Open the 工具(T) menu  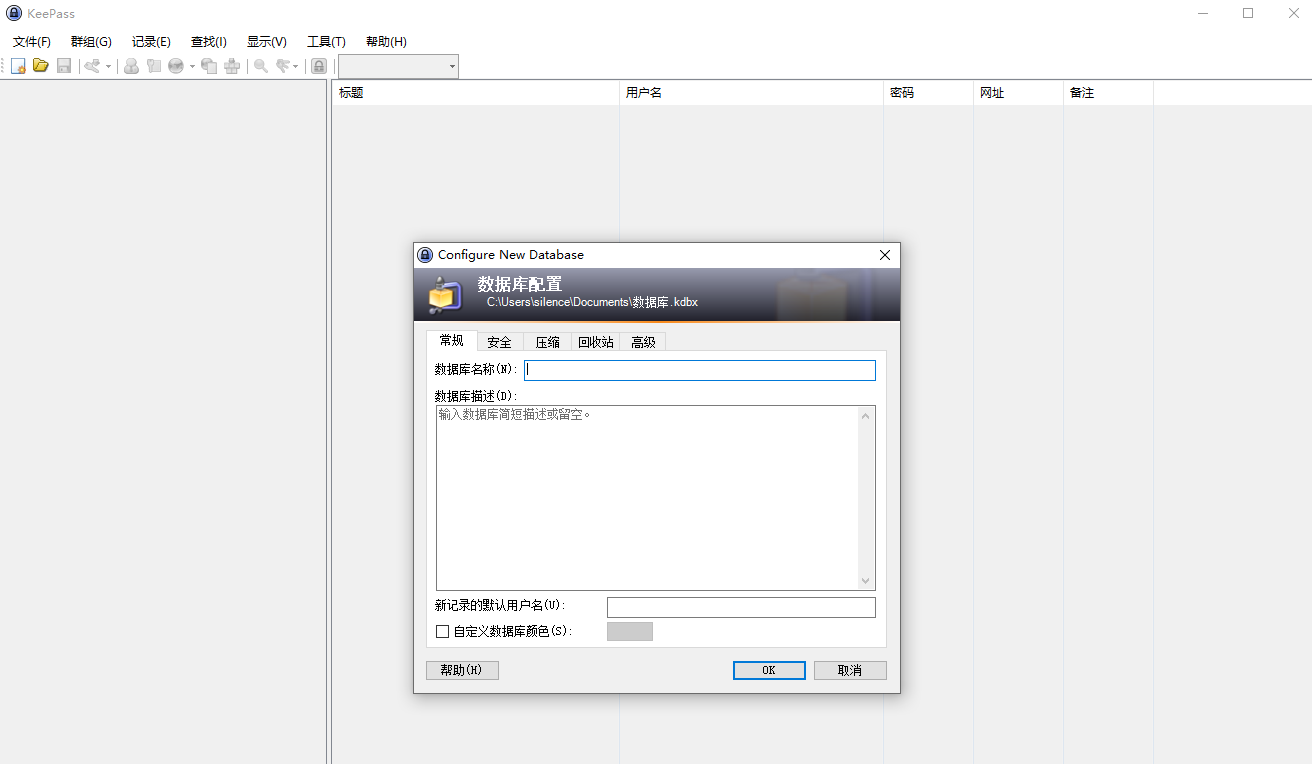326,42
